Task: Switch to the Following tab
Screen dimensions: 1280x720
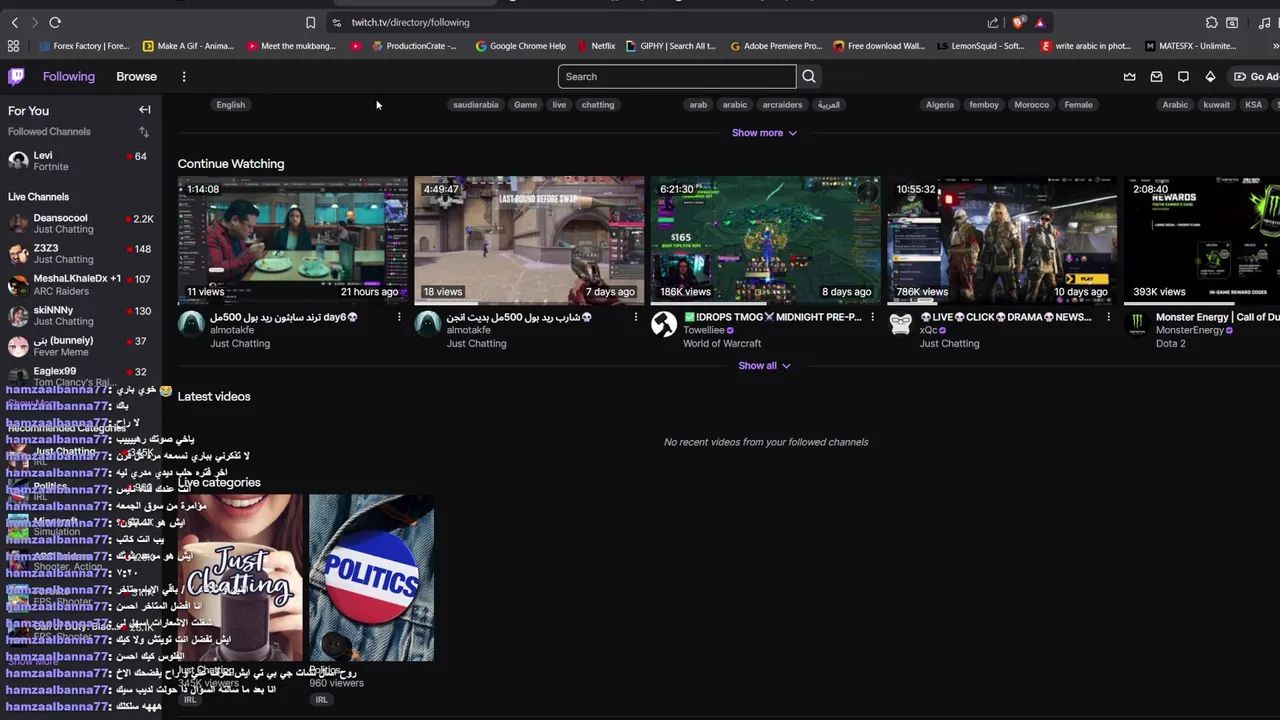Action: (68, 76)
